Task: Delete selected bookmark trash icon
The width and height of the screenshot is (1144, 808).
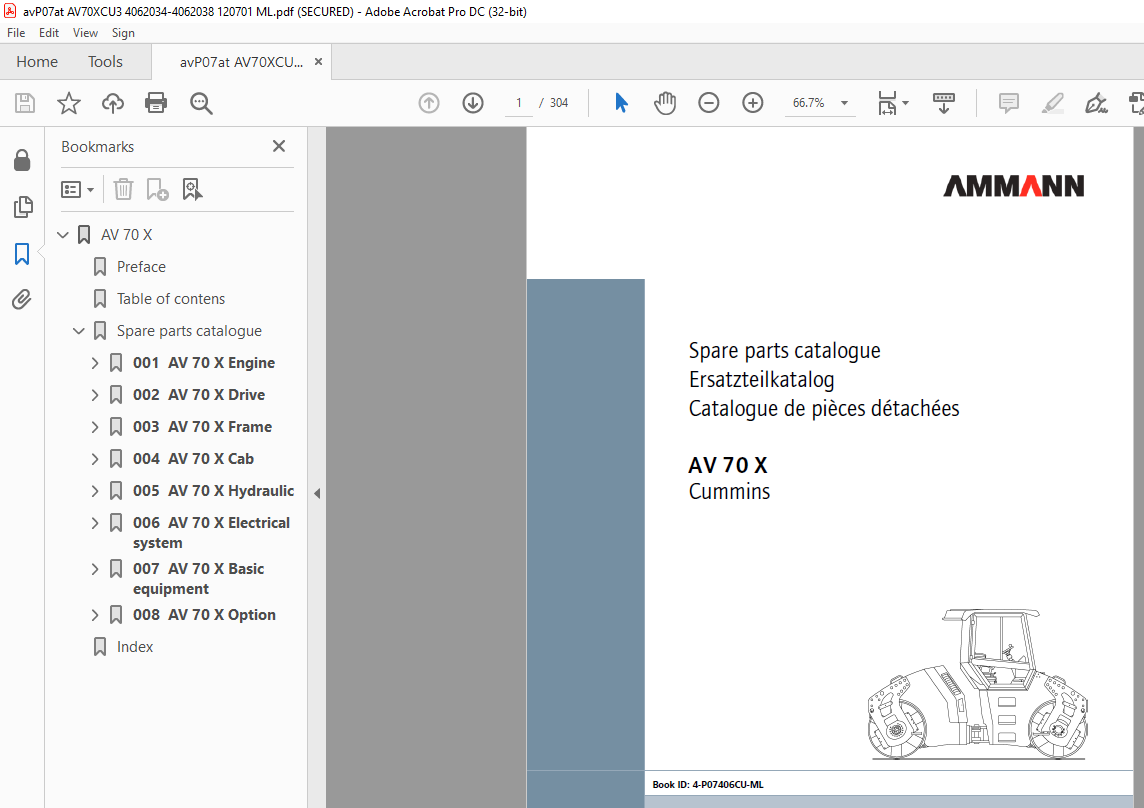Action: 123,189
